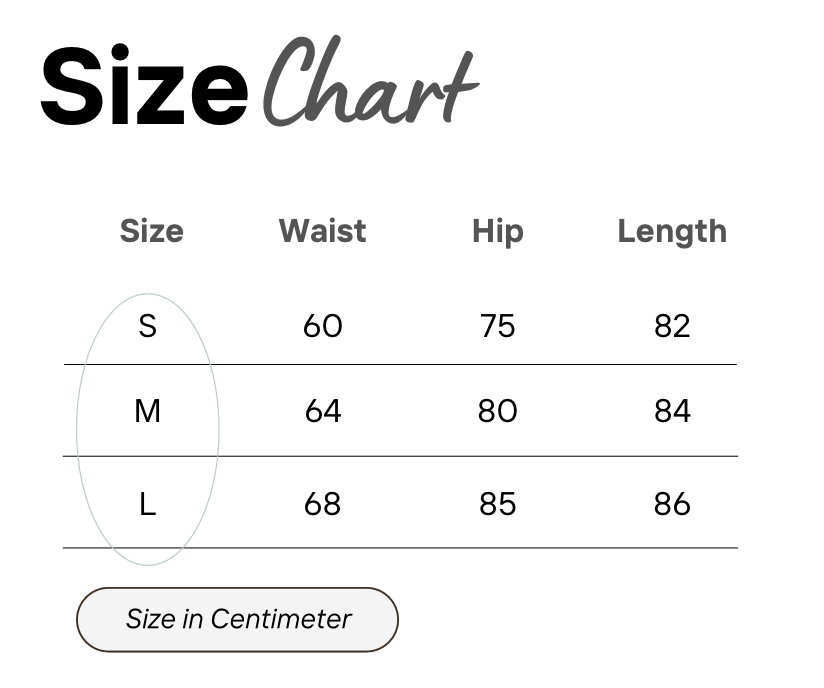Select the Size column header
Screen dimensions: 824x688
[x=152, y=231]
